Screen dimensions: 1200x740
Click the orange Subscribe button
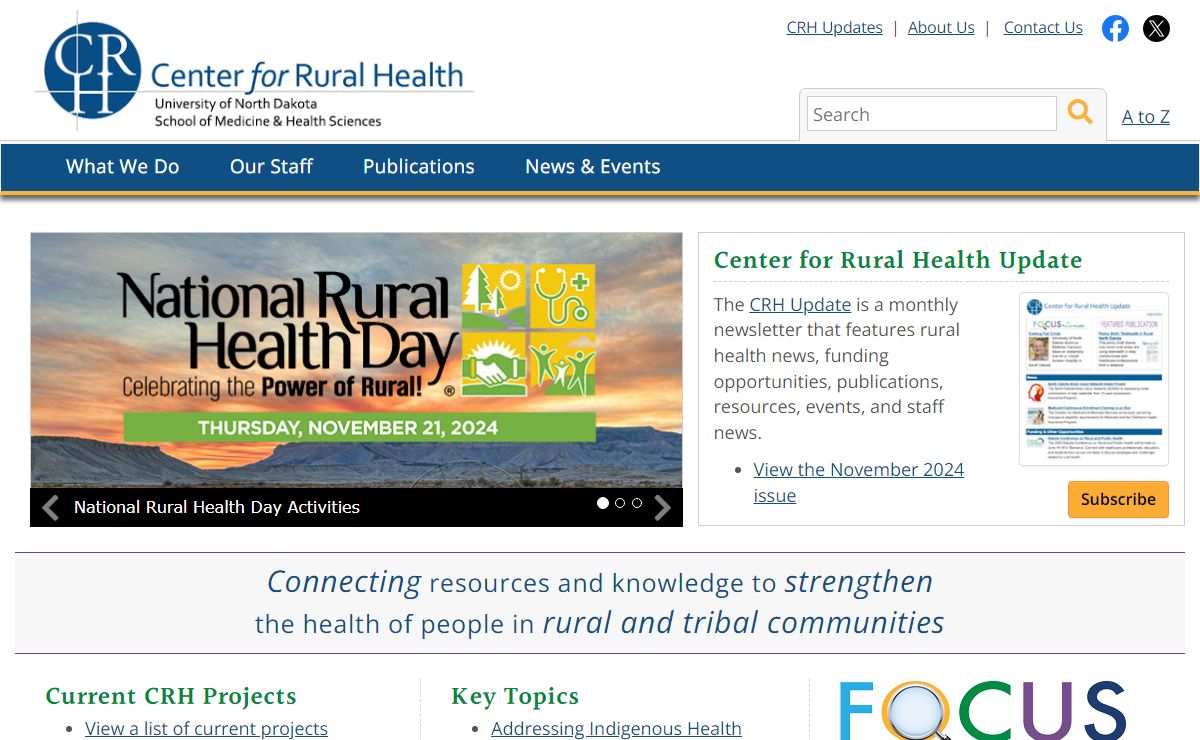point(1118,499)
